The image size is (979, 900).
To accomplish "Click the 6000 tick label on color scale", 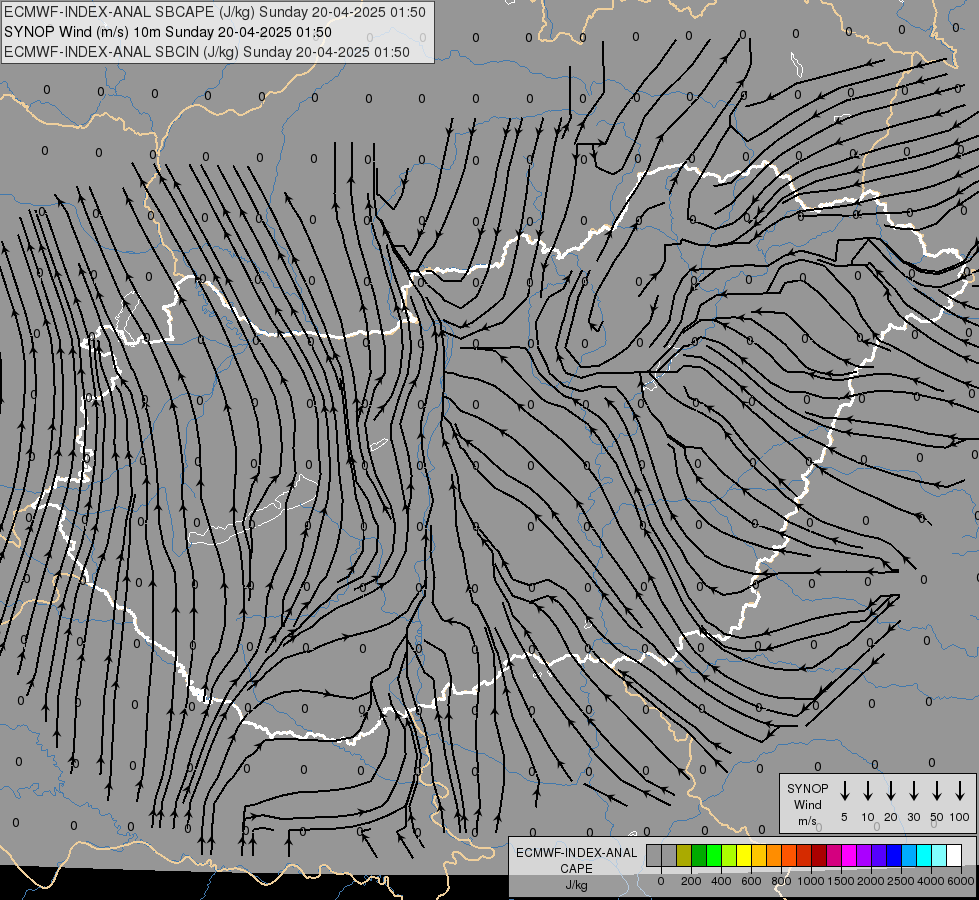I will [x=960, y=881].
